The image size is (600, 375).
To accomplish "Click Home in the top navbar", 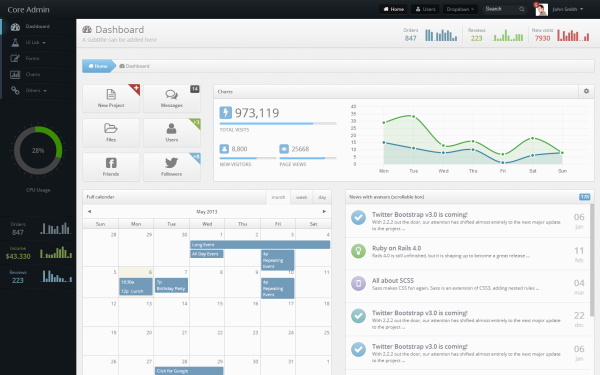I will coord(393,9).
